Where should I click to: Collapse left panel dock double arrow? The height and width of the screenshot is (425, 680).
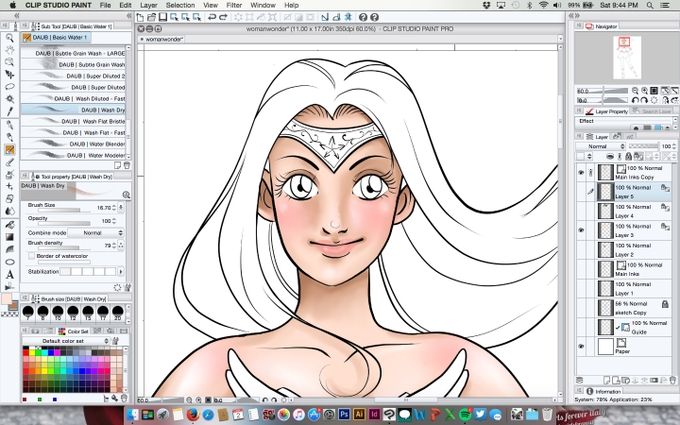[16, 16]
